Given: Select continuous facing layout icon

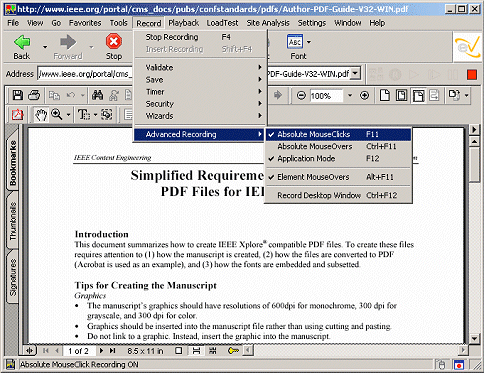Looking at the screenshot, I should click(212, 351).
